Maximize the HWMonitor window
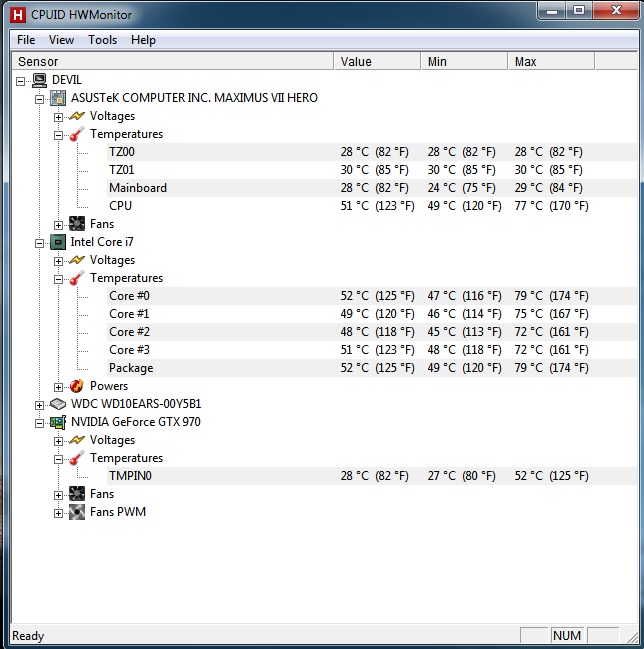The width and height of the screenshot is (644, 649). coord(579,11)
